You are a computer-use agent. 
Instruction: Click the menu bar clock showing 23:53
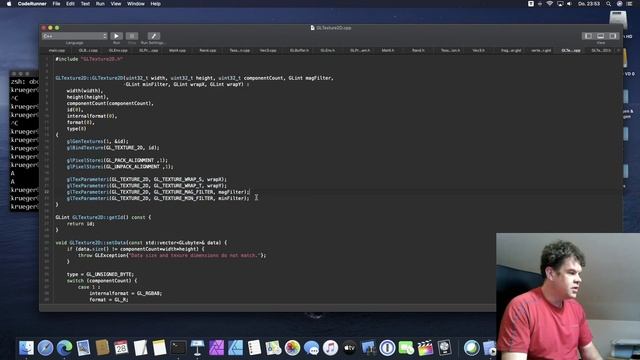coord(589,4)
